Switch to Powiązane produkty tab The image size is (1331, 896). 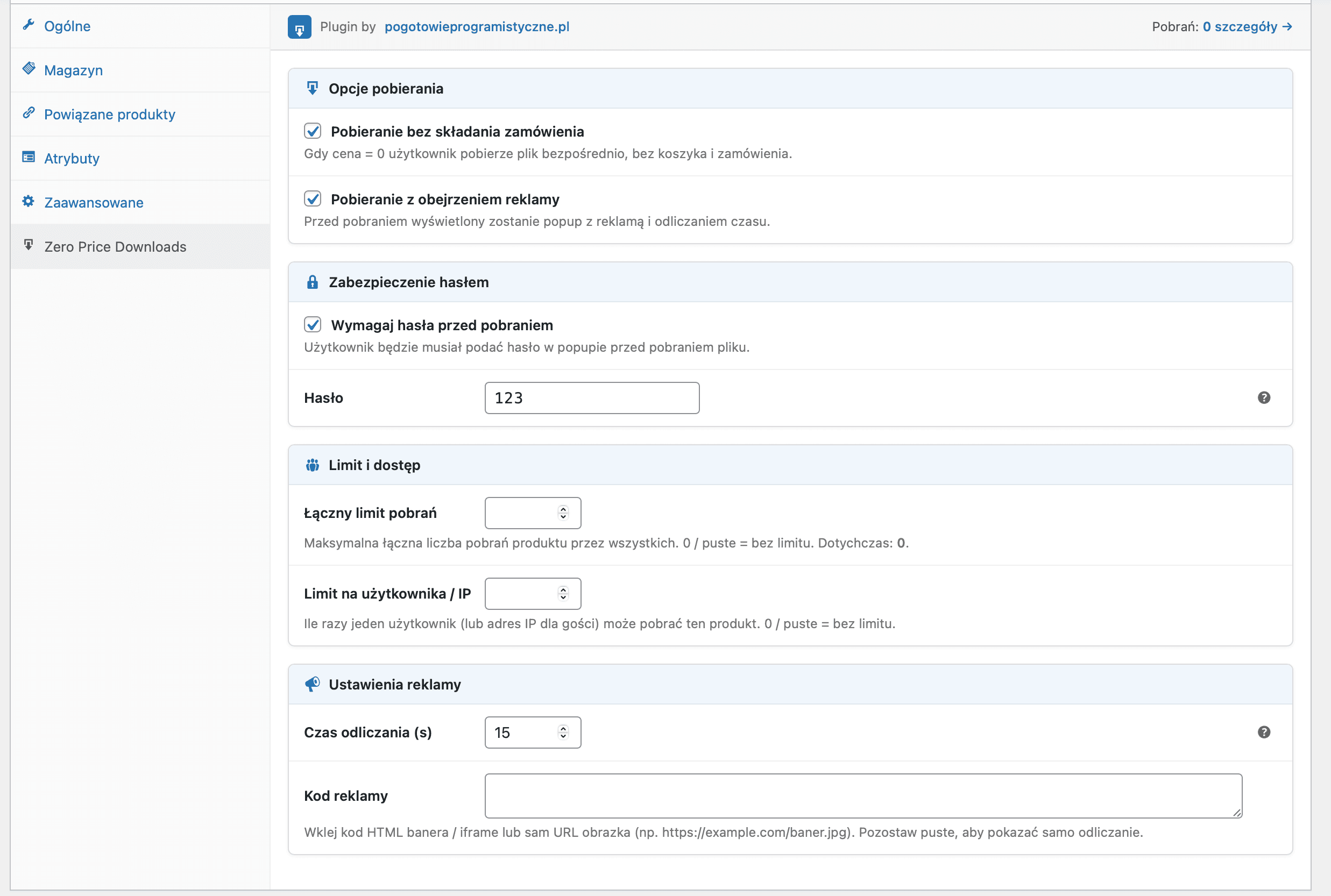140,114
